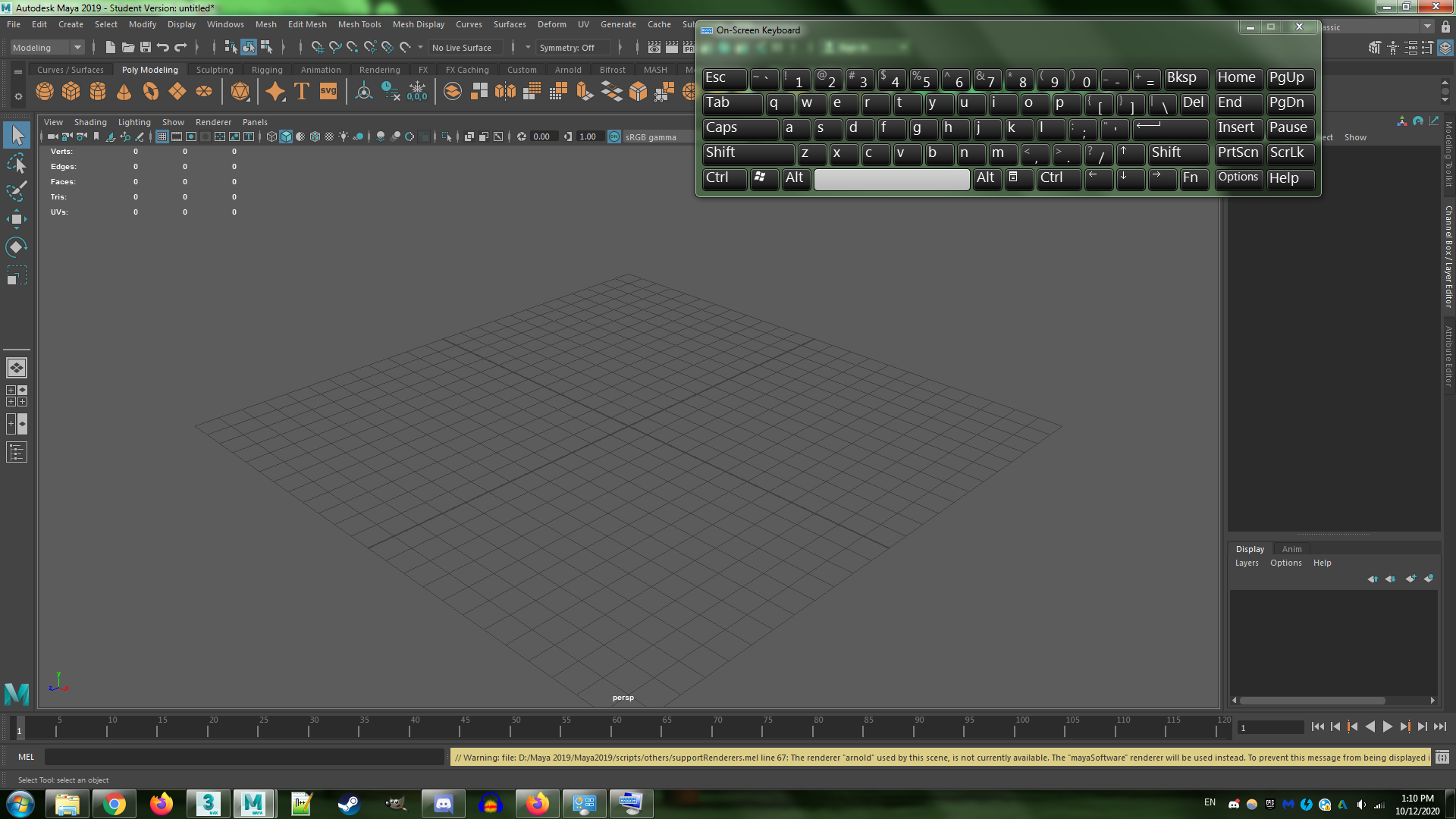The image size is (1456, 819).
Task: Click the SVG import shelf icon
Action: [328, 92]
